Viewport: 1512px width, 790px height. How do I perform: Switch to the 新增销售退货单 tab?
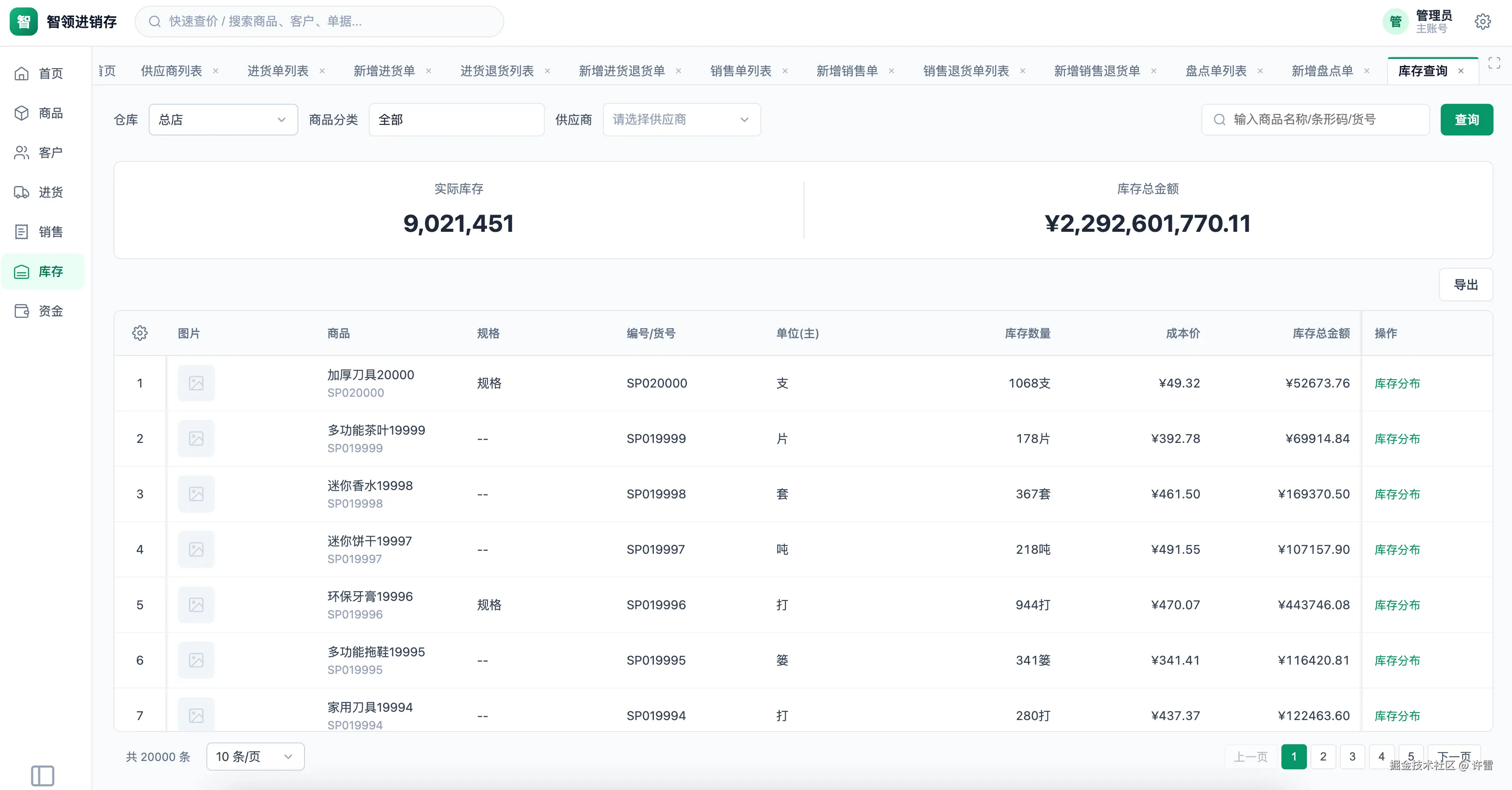[1097, 71]
